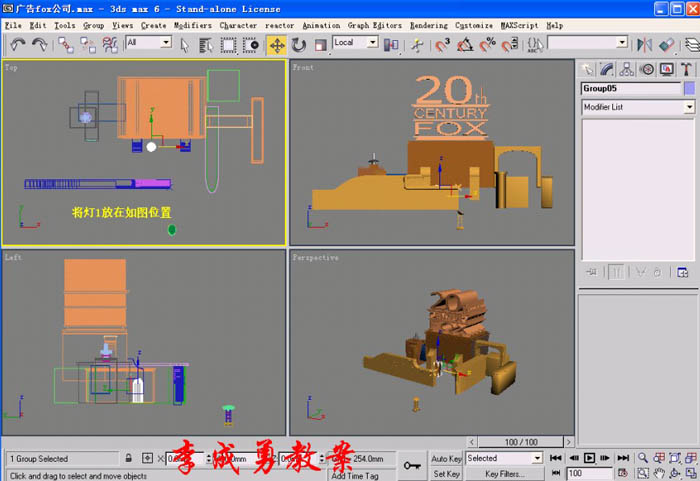Click the 100 / 100 time slider

click(x=521, y=442)
